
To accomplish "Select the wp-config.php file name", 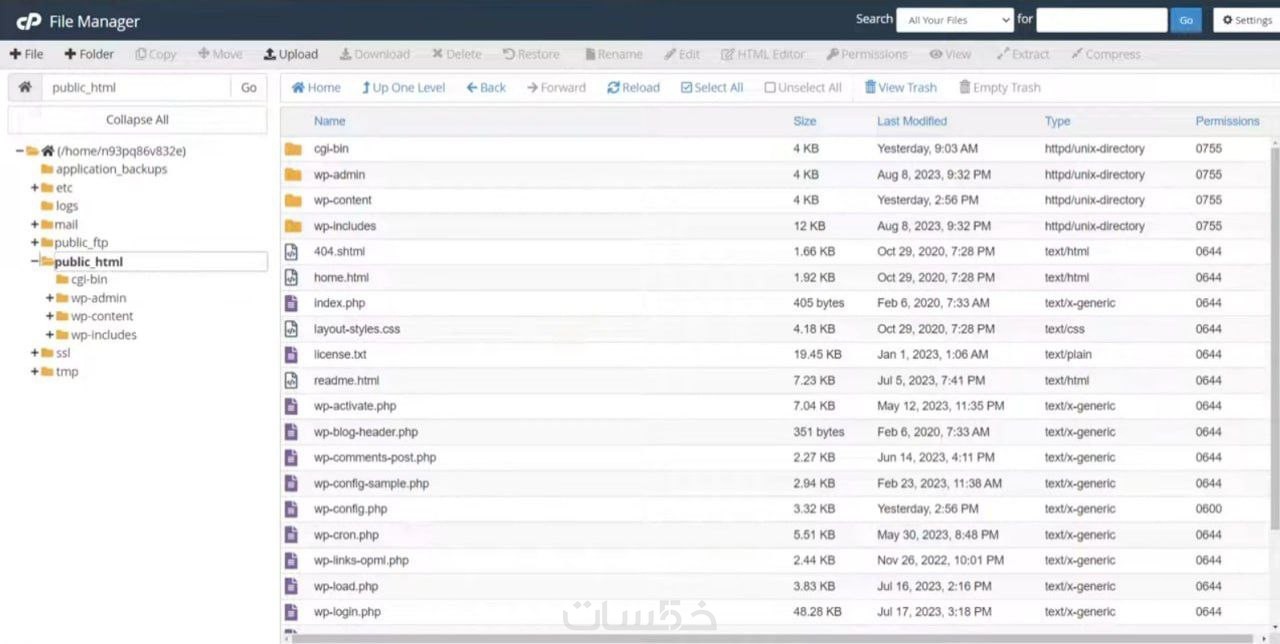I will (350, 509).
